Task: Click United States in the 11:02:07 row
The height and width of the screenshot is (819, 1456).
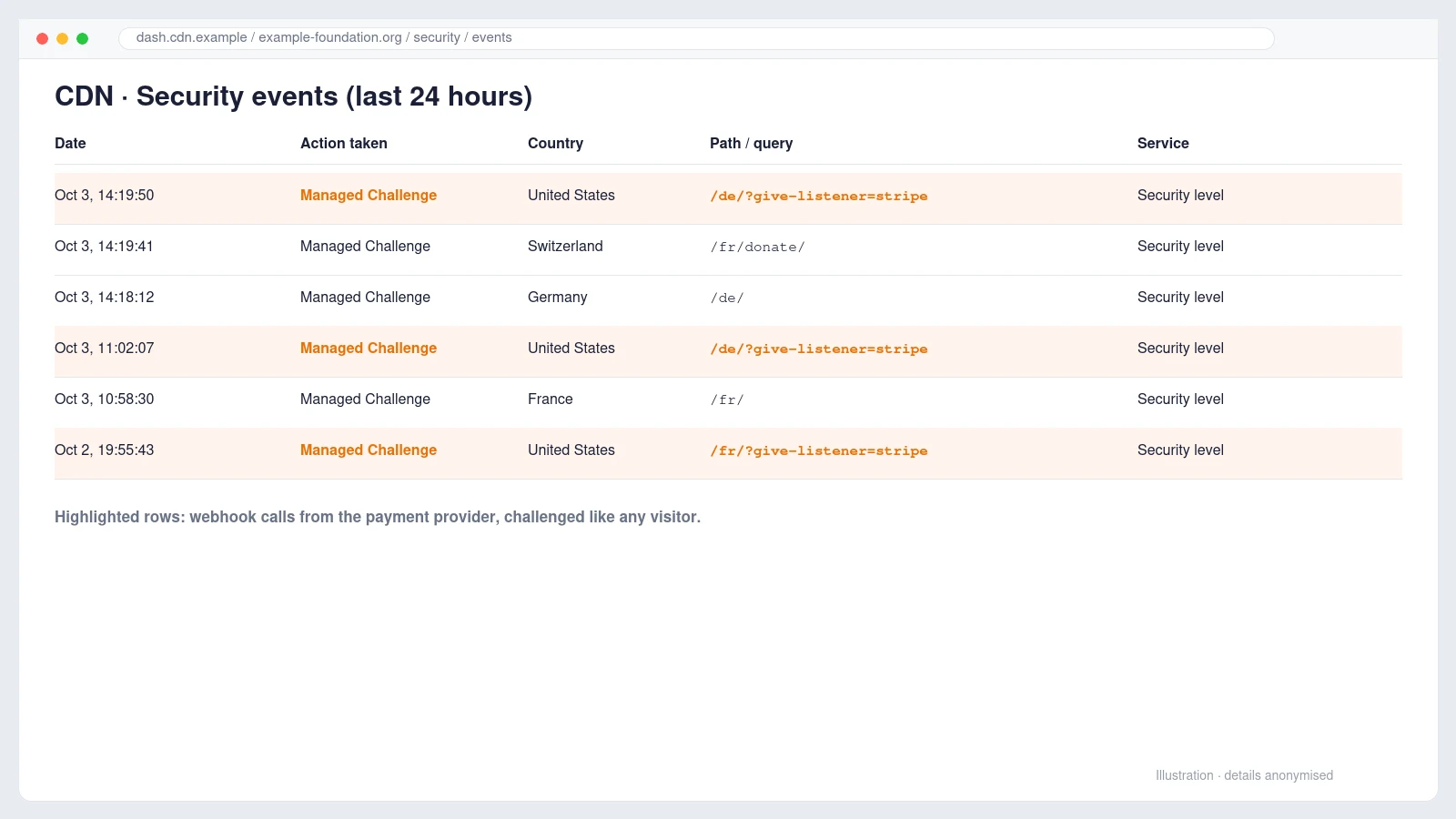Action: coord(571,348)
